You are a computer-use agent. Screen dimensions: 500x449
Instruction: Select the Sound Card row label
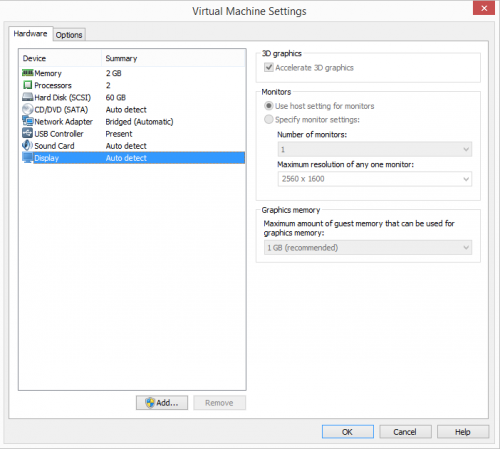click(x=54, y=146)
